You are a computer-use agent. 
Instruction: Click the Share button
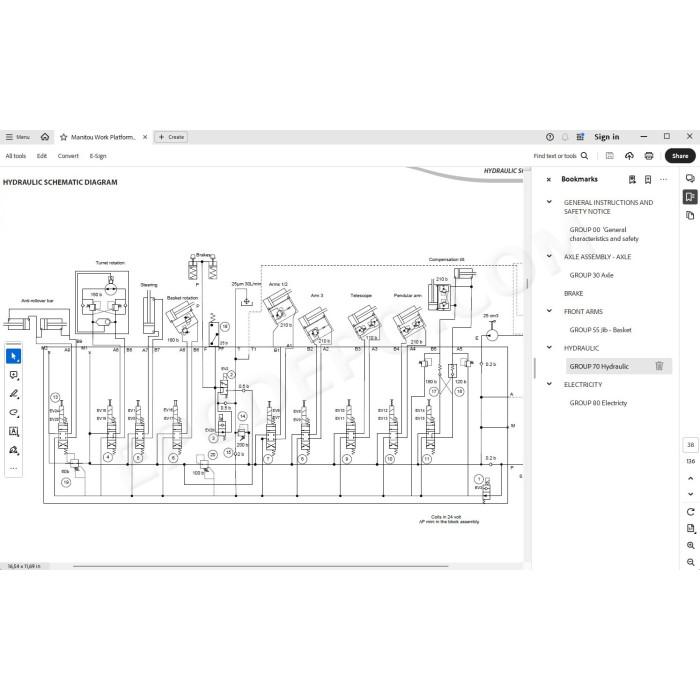click(x=680, y=156)
